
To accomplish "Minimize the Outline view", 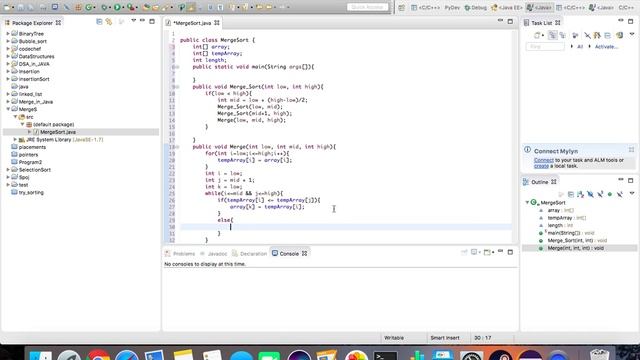I will click(621, 179).
